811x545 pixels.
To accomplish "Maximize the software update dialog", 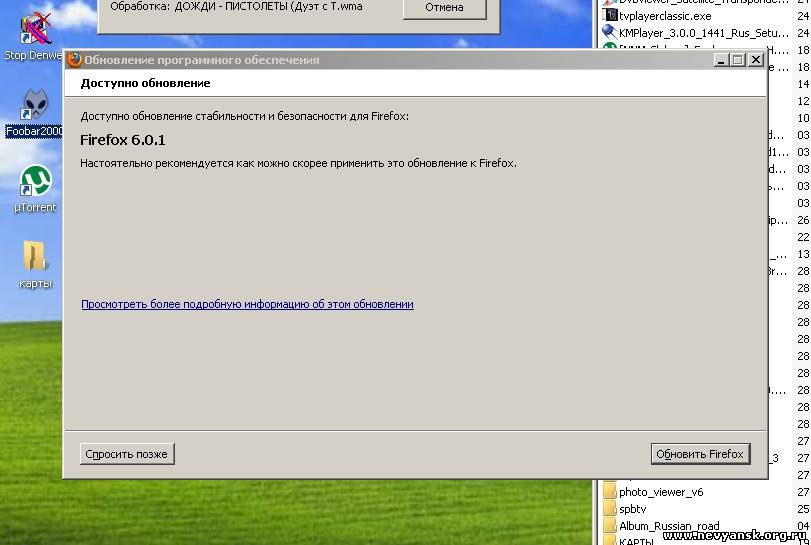I will pos(738,60).
